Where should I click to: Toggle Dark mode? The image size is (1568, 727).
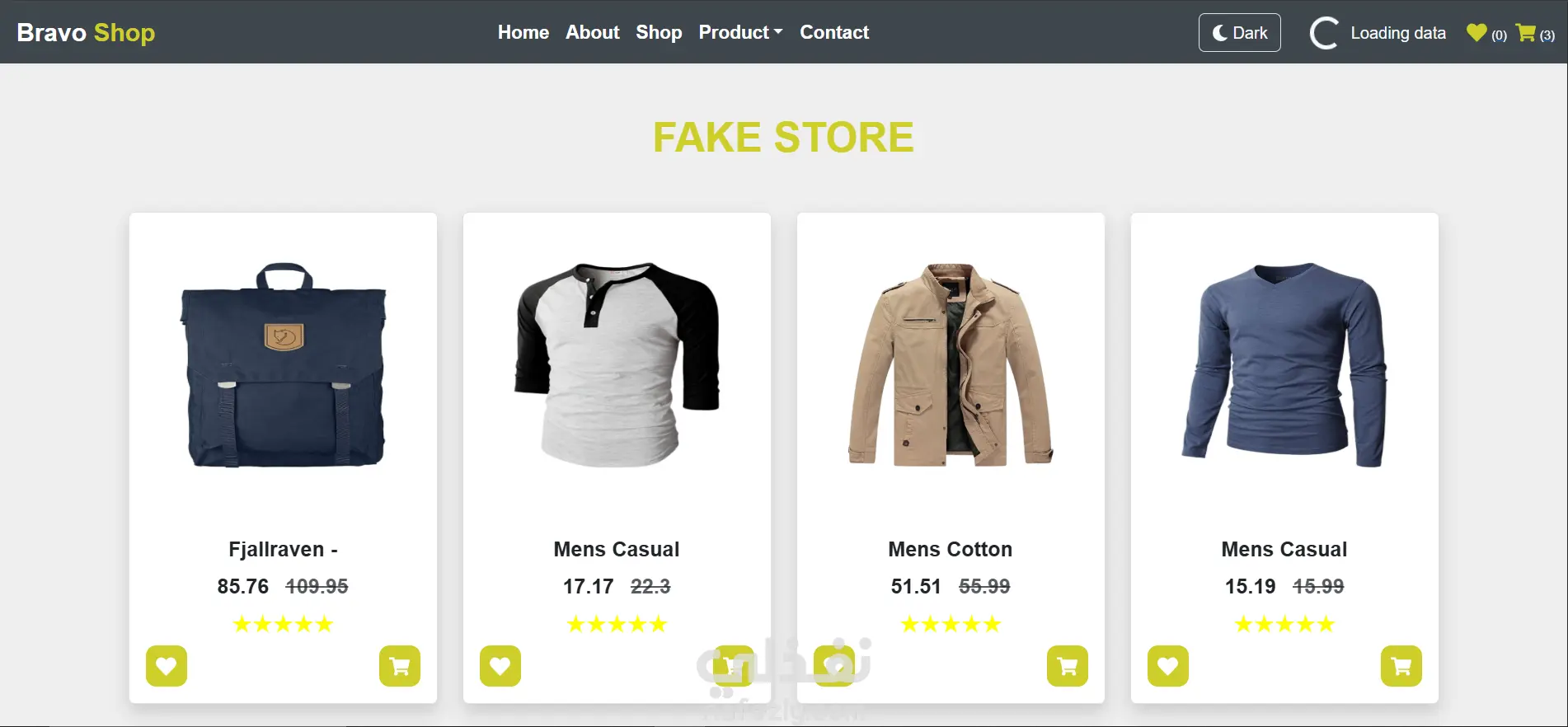pos(1239,33)
